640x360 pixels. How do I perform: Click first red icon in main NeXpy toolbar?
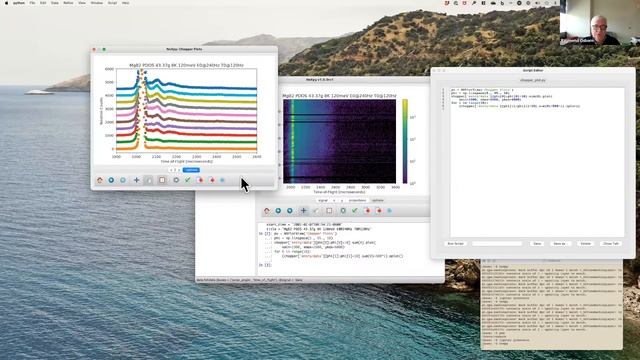367,211
